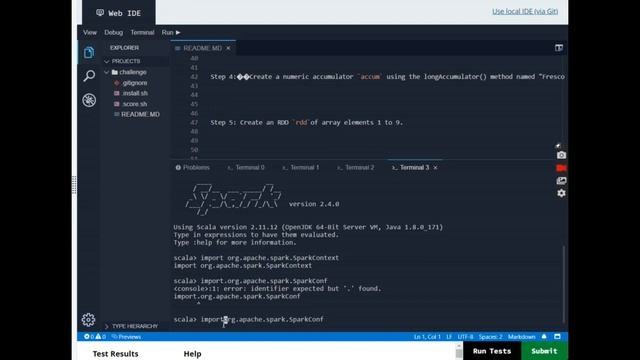This screenshot has height=360, width=640.
Task: Click the LF line ending status entry
Action: tap(449, 337)
